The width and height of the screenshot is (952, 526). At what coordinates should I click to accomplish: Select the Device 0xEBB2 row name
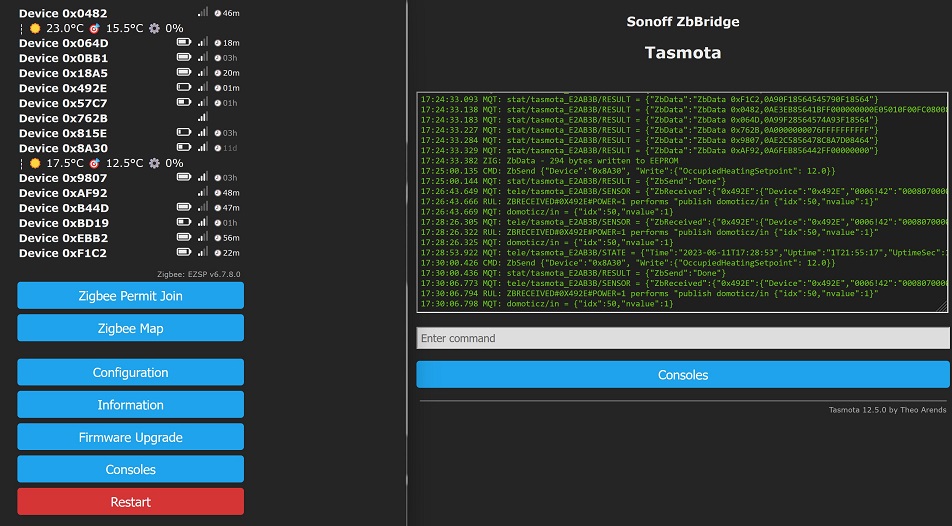tap(64, 237)
